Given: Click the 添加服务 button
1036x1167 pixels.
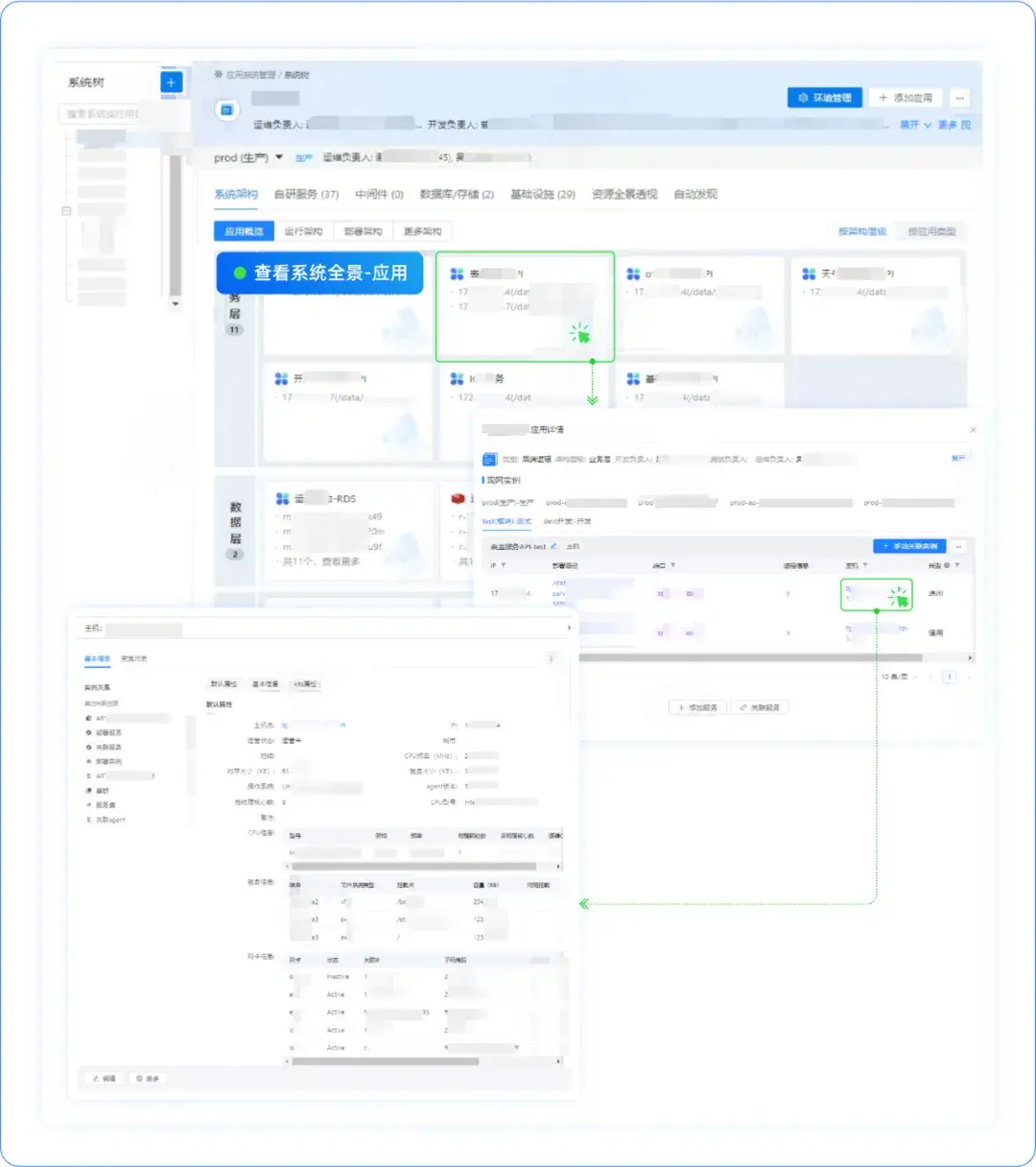Looking at the screenshot, I should pos(696,707).
